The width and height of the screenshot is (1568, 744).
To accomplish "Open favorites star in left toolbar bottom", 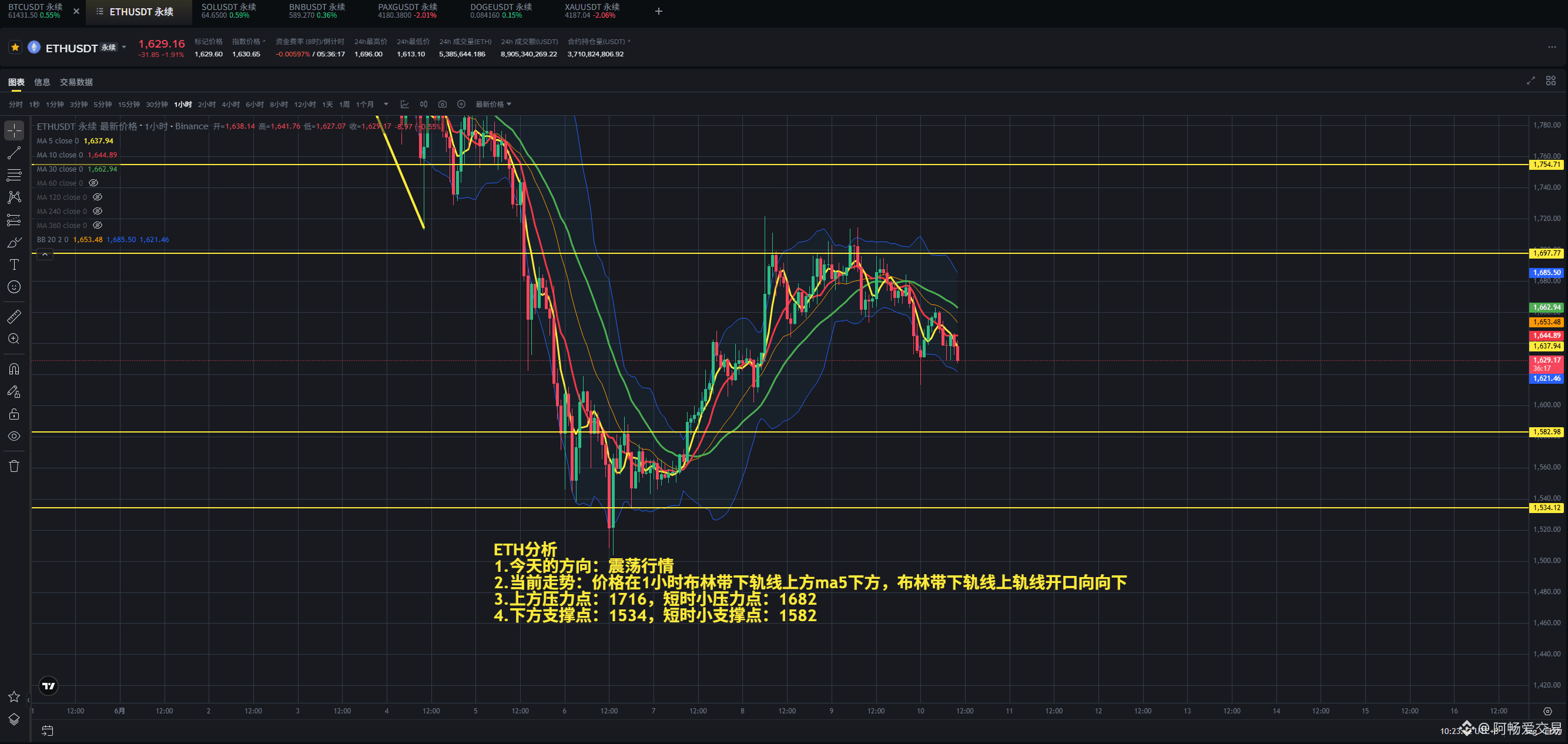I will click(14, 696).
